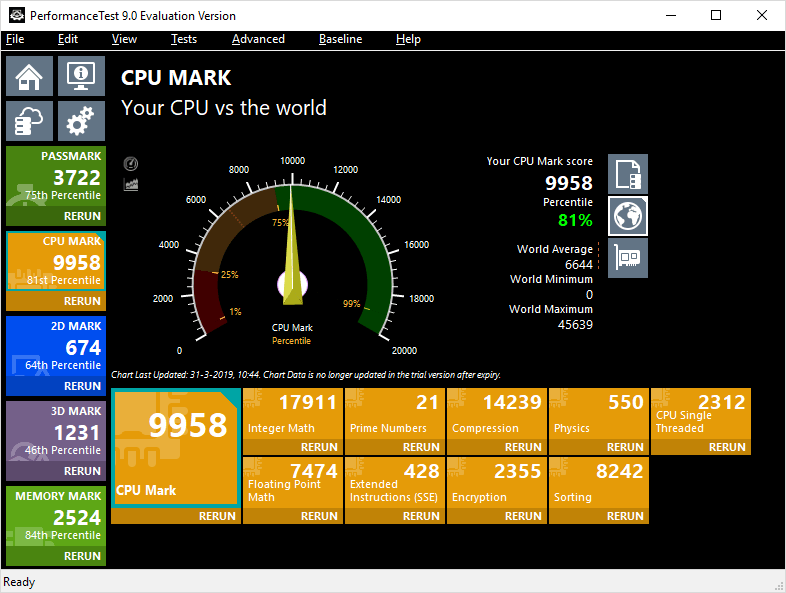Viewport: 786px width, 593px height.
Task: Rerun the Compression test
Action: pos(523,447)
